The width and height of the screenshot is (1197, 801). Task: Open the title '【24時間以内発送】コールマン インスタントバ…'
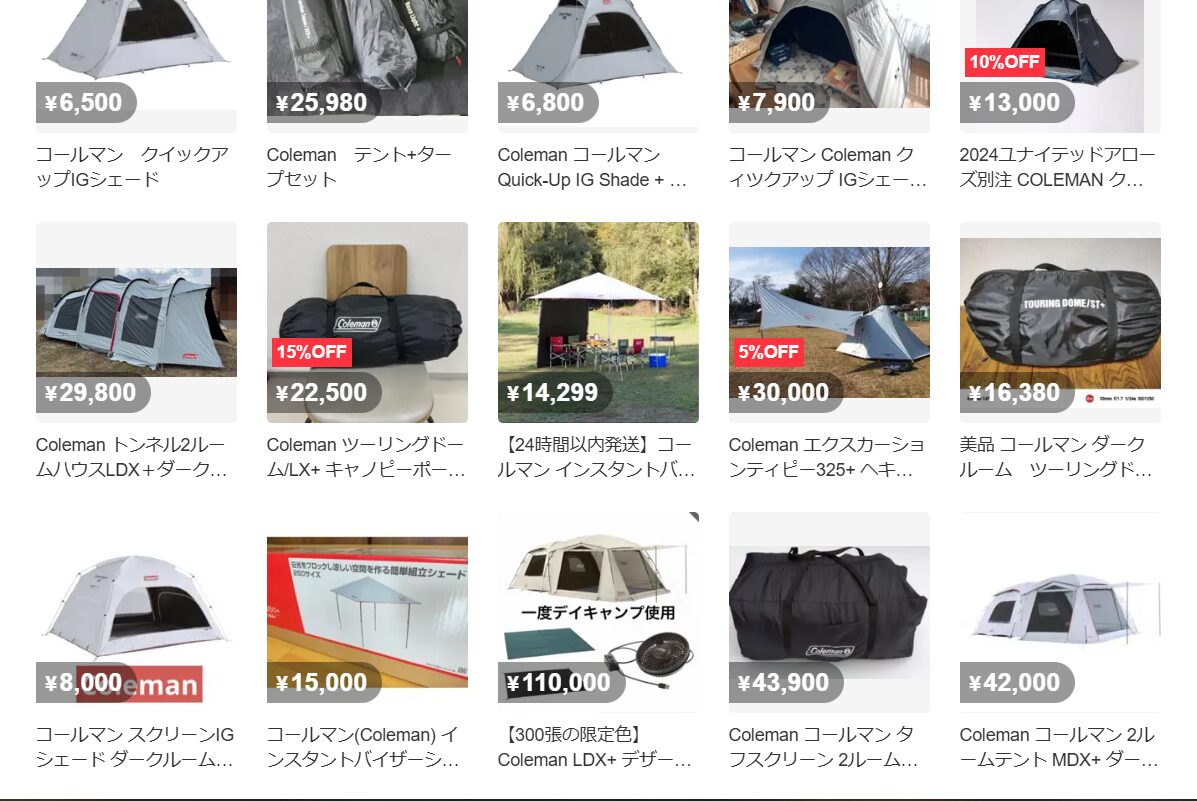pyautogui.click(x=597, y=457)
